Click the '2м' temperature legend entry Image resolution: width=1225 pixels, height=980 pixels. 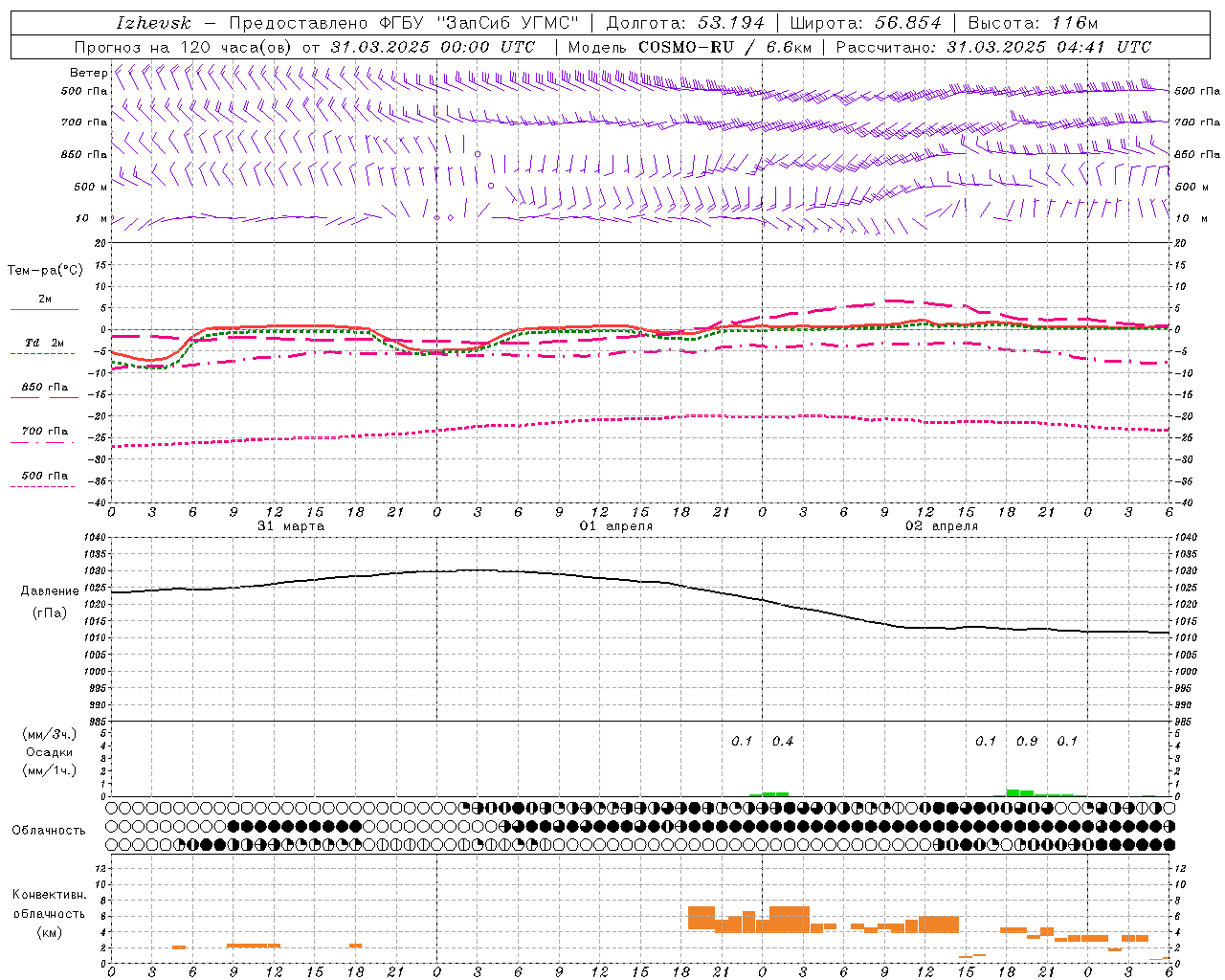[45, 299]
